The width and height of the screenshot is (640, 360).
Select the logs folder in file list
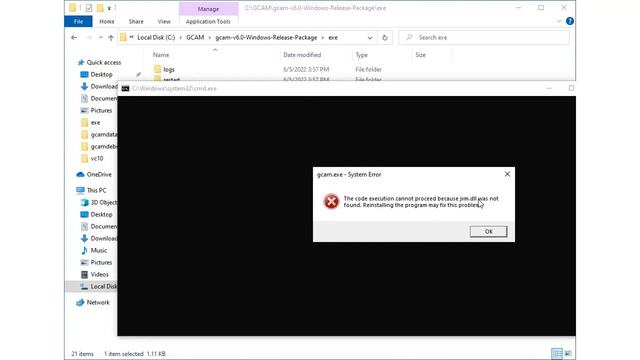pos(169,69)
